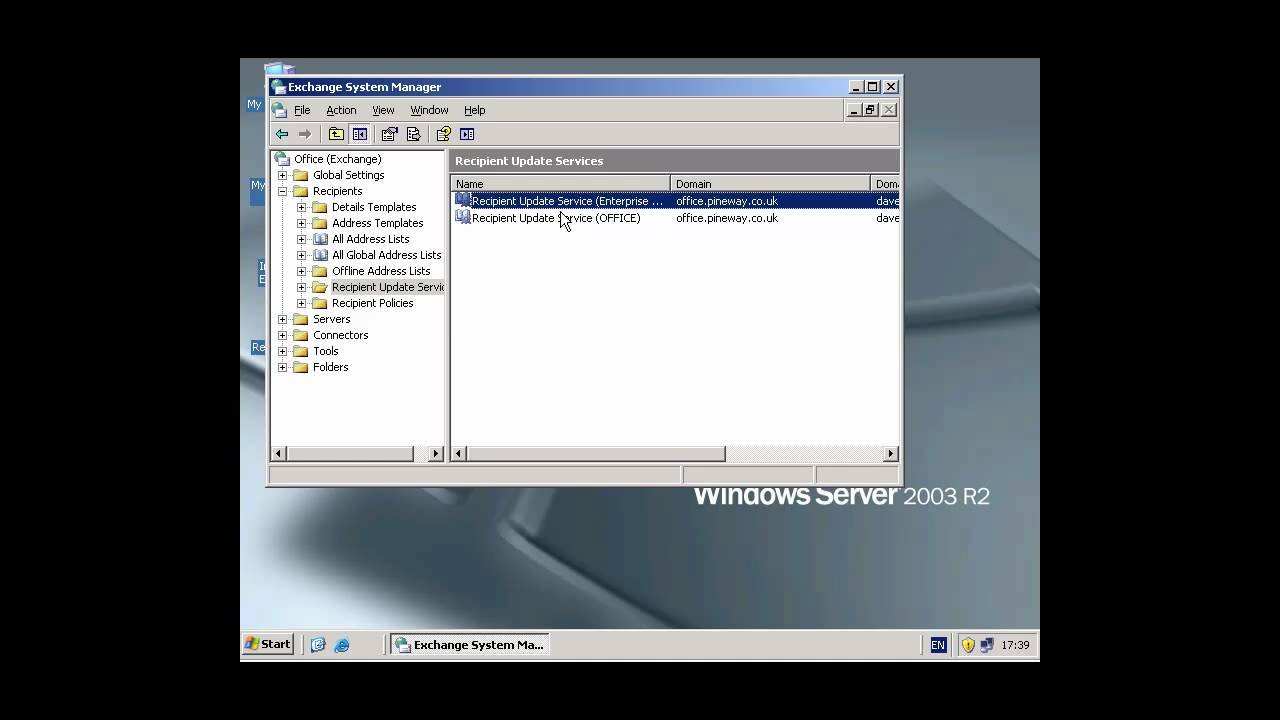Image resolution: width=1280 pixels, height=720 pixels.
Task: Click tree pane scrollbar left arrow
Action: click(279, 454)
